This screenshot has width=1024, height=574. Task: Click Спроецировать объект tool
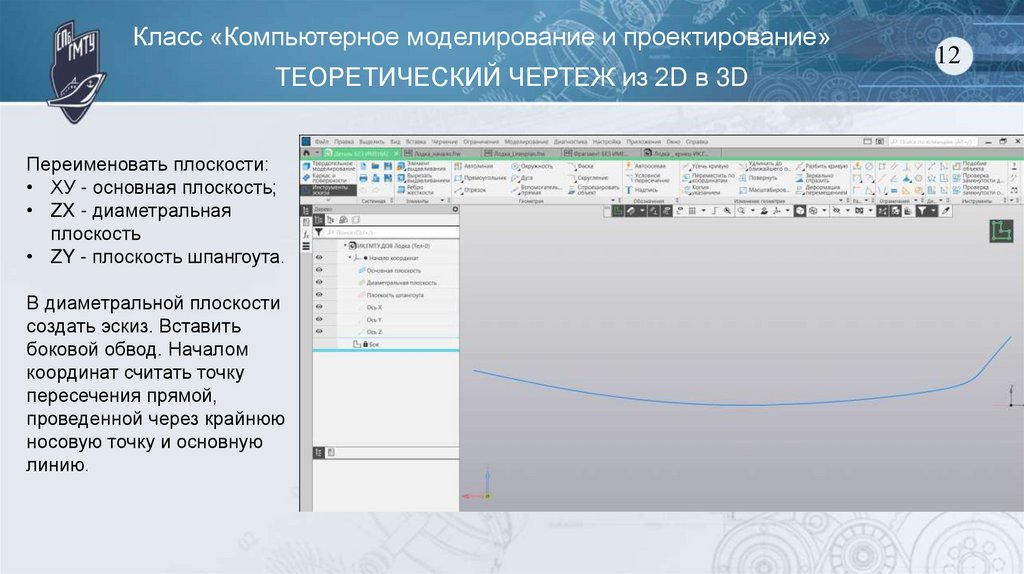[x=592, y=190]
